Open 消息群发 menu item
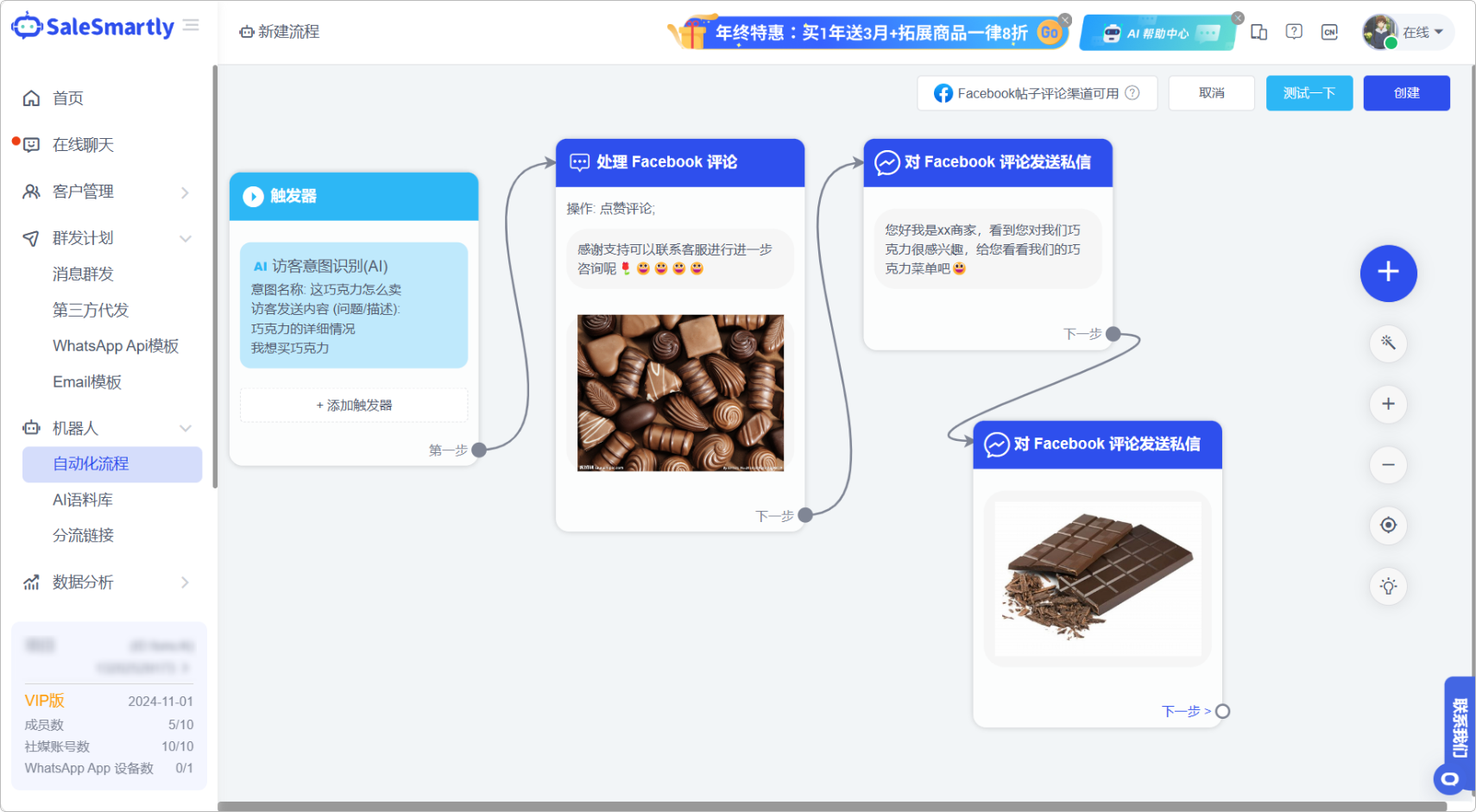Screen dimensions: 1476x812 [x=83, y=274]
